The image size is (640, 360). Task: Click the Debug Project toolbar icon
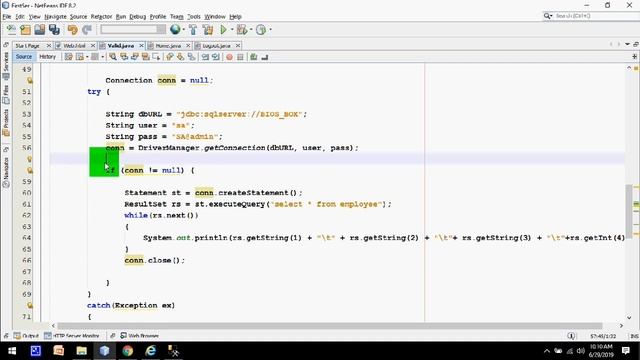pos(242,29)
